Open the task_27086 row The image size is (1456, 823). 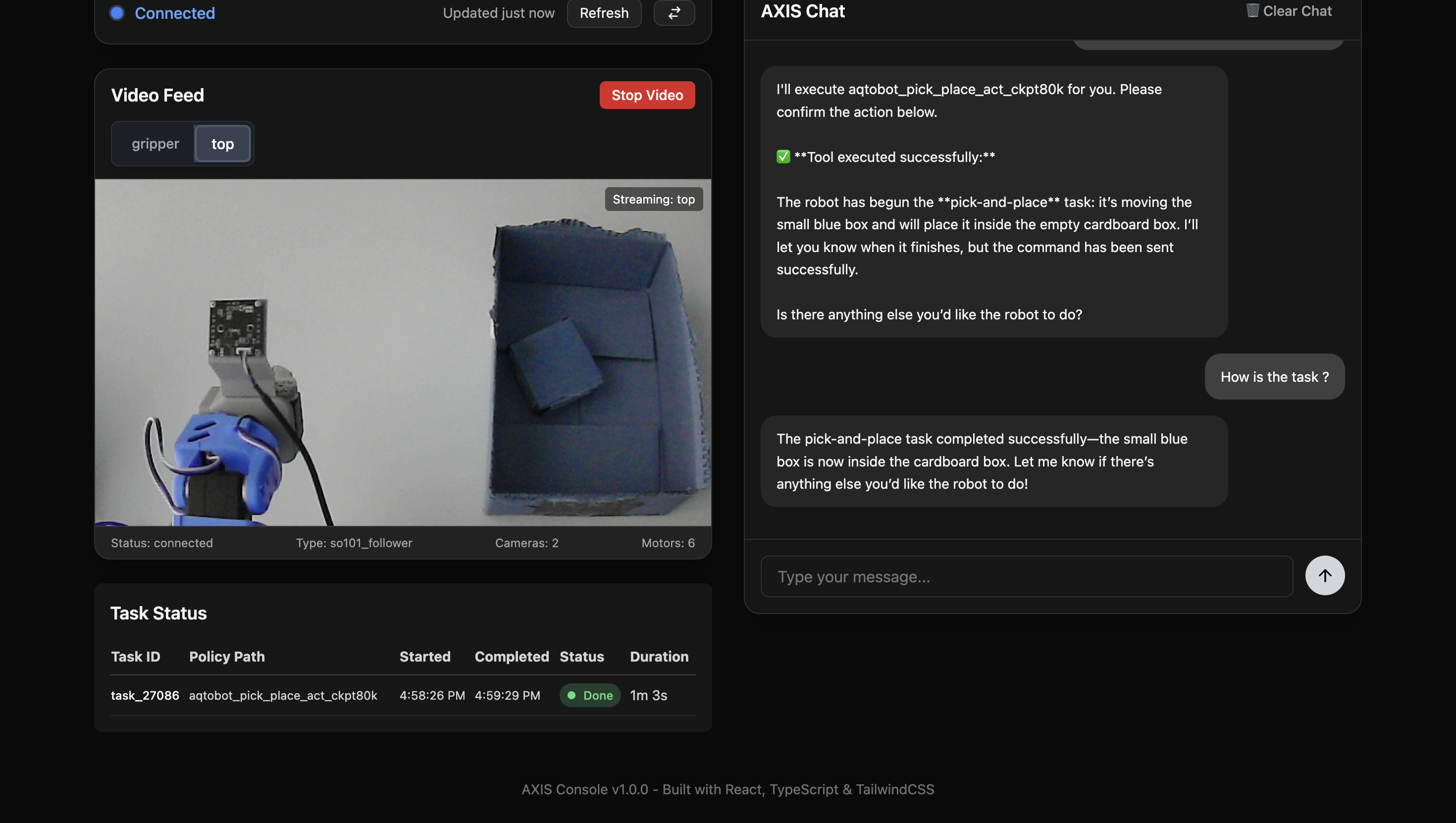[x=145, y=695]
